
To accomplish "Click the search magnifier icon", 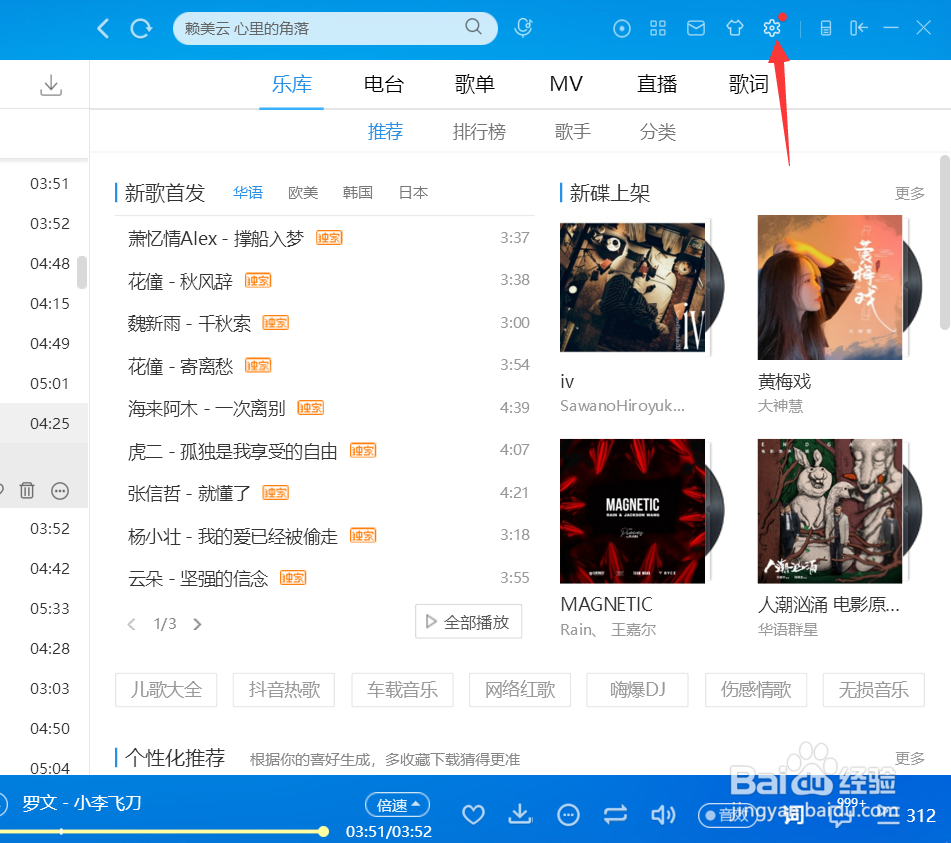I will pos(473,27).
